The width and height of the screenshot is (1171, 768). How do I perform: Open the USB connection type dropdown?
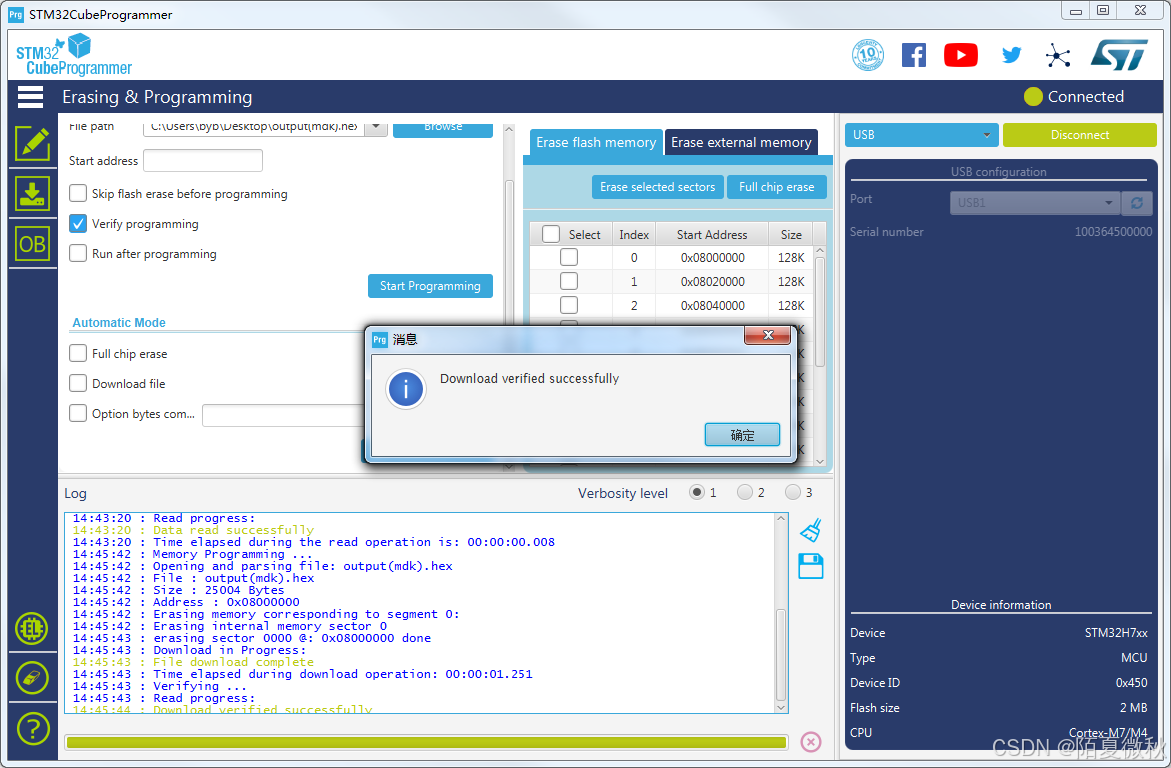click(x=922, y=134)
